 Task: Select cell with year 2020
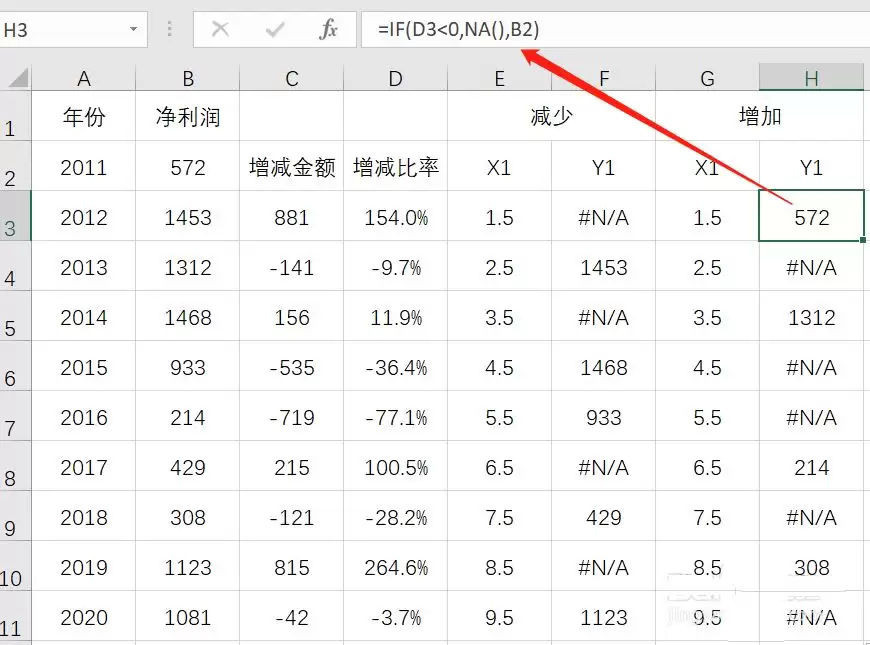coord(84,617)
